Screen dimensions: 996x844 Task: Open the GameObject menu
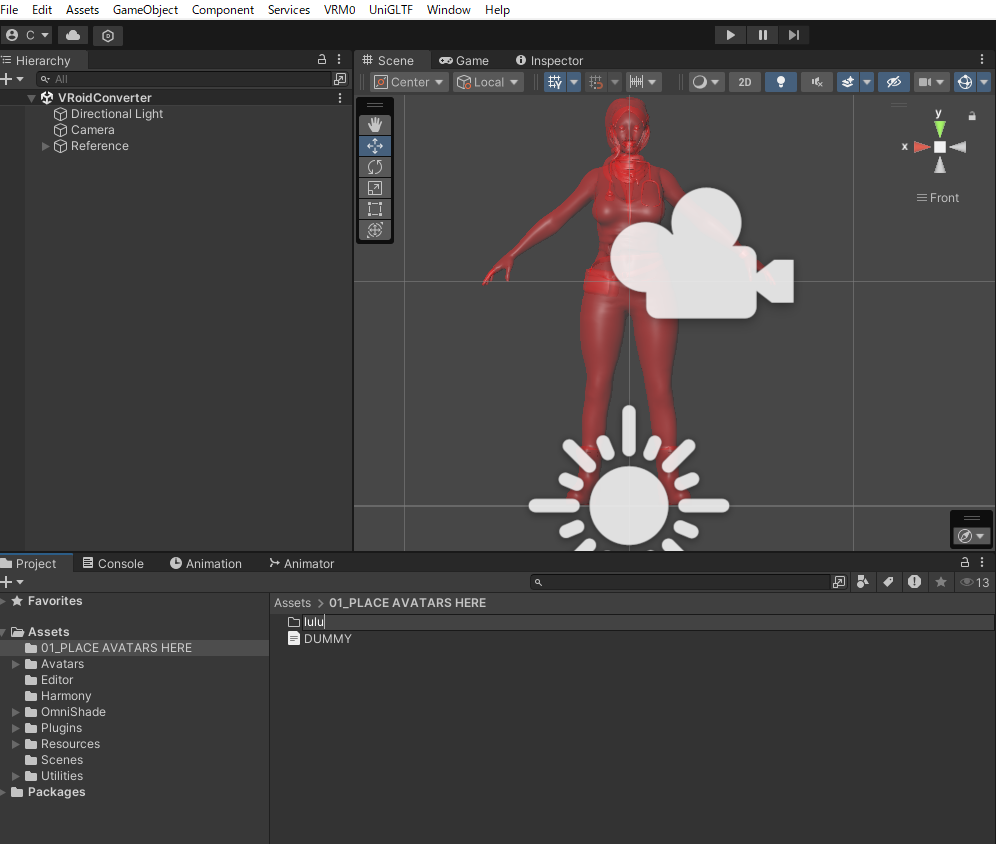click(145, 10)
